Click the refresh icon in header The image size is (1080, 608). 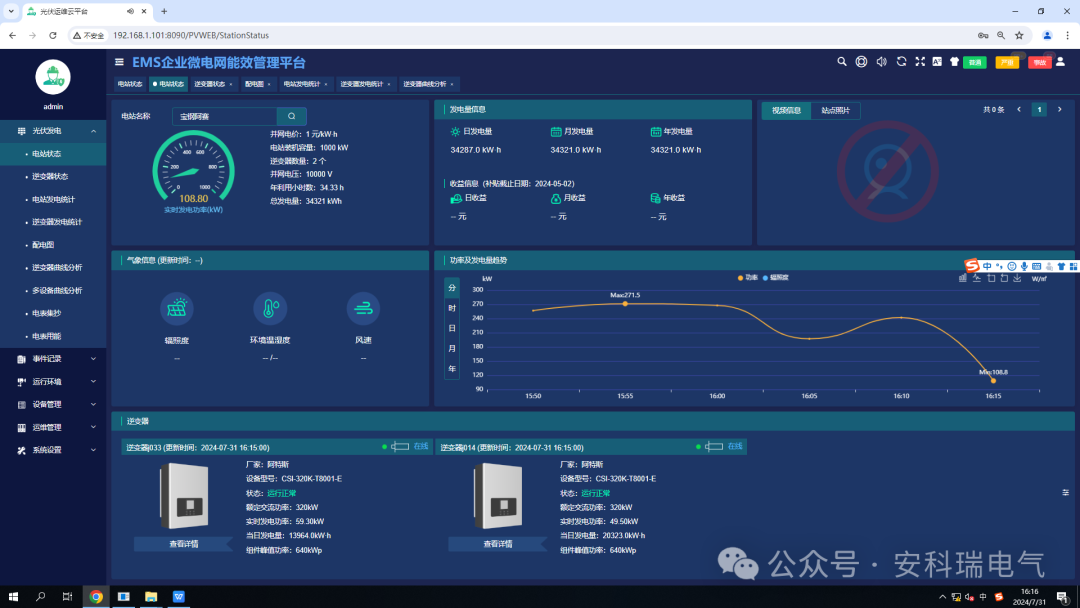901,61
